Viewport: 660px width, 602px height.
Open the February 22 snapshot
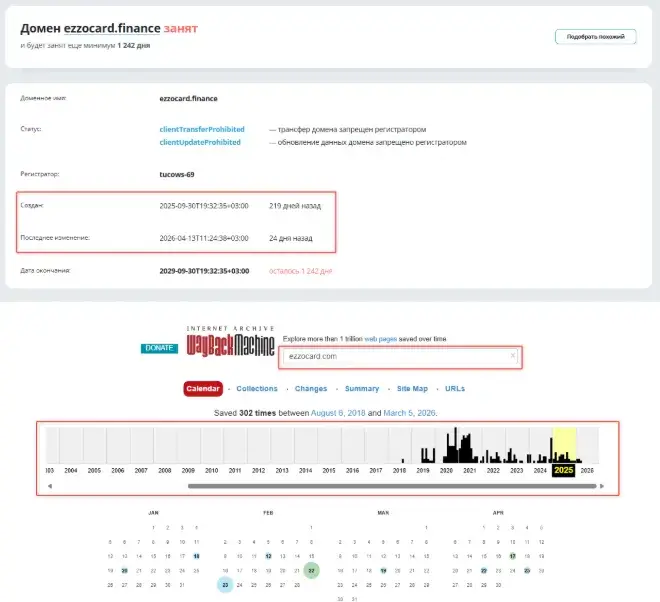[x=311, y=570]
